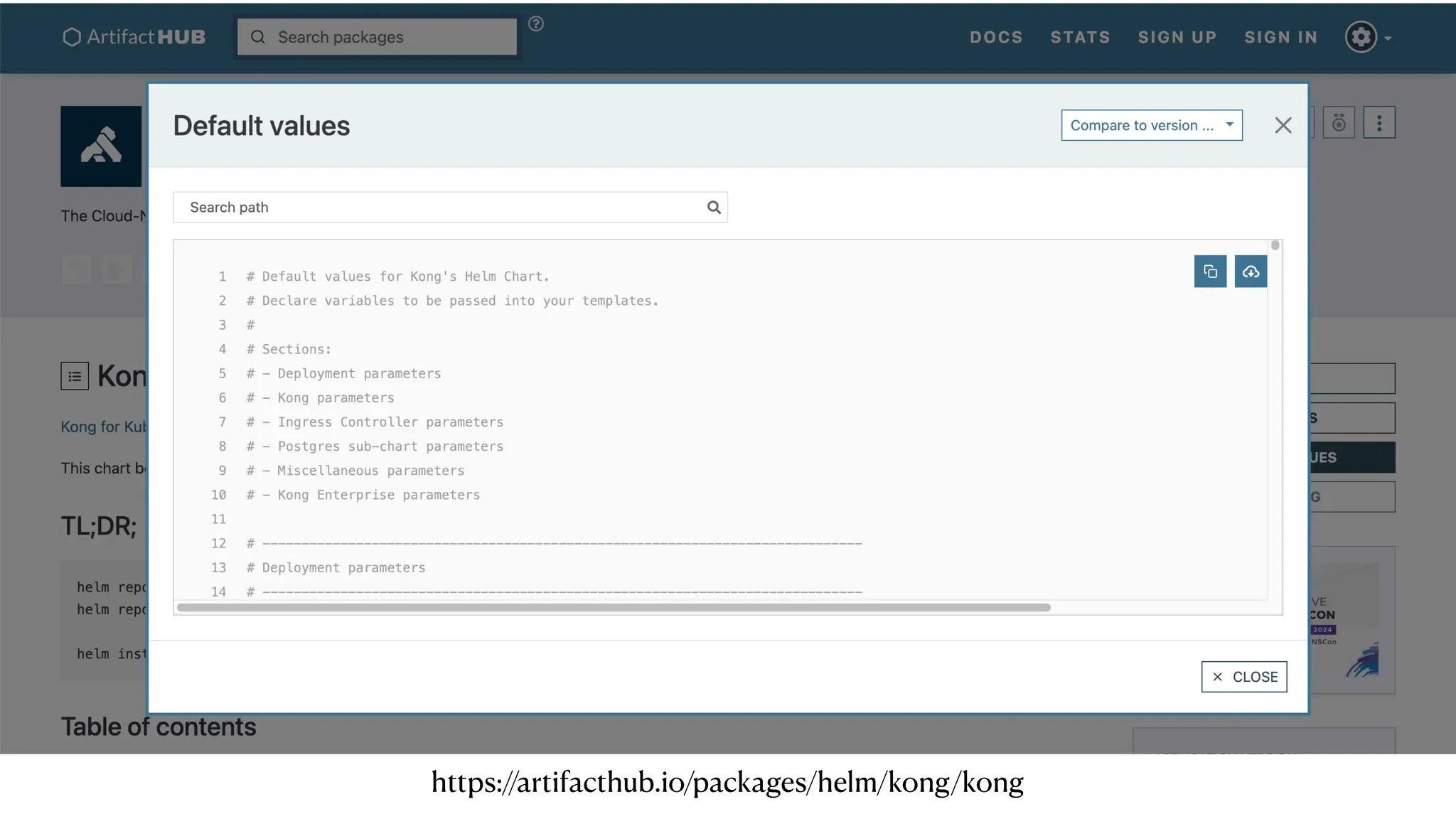This screenshot has width=1456, height=819.
Task: Click SIGN UP in the header
Action: [x=1177, y=37]
